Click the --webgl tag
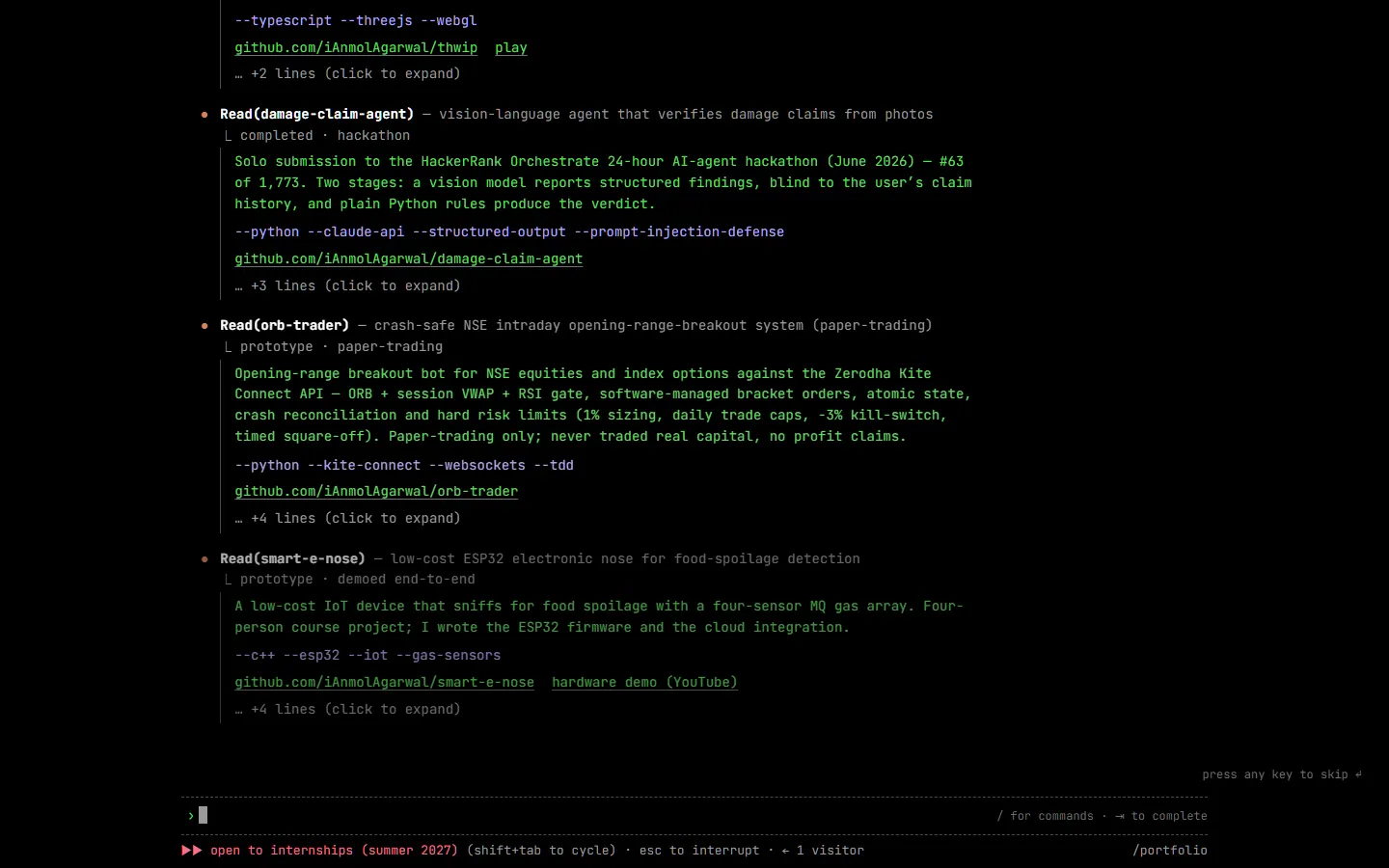This screenshot has height=868, width=1389. click(x=449, y=20)
